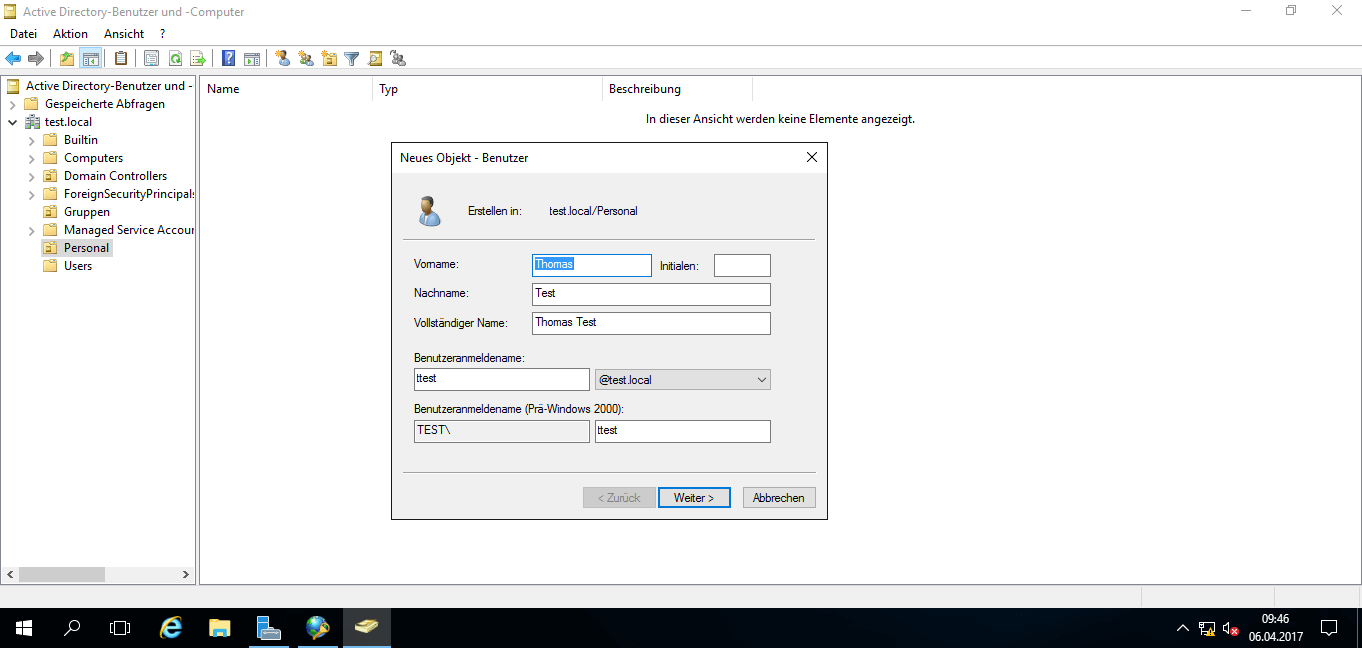The image size is (1362, 648).
Task: Click the globe icon in taskbar
Action: (x=317, y=628)
